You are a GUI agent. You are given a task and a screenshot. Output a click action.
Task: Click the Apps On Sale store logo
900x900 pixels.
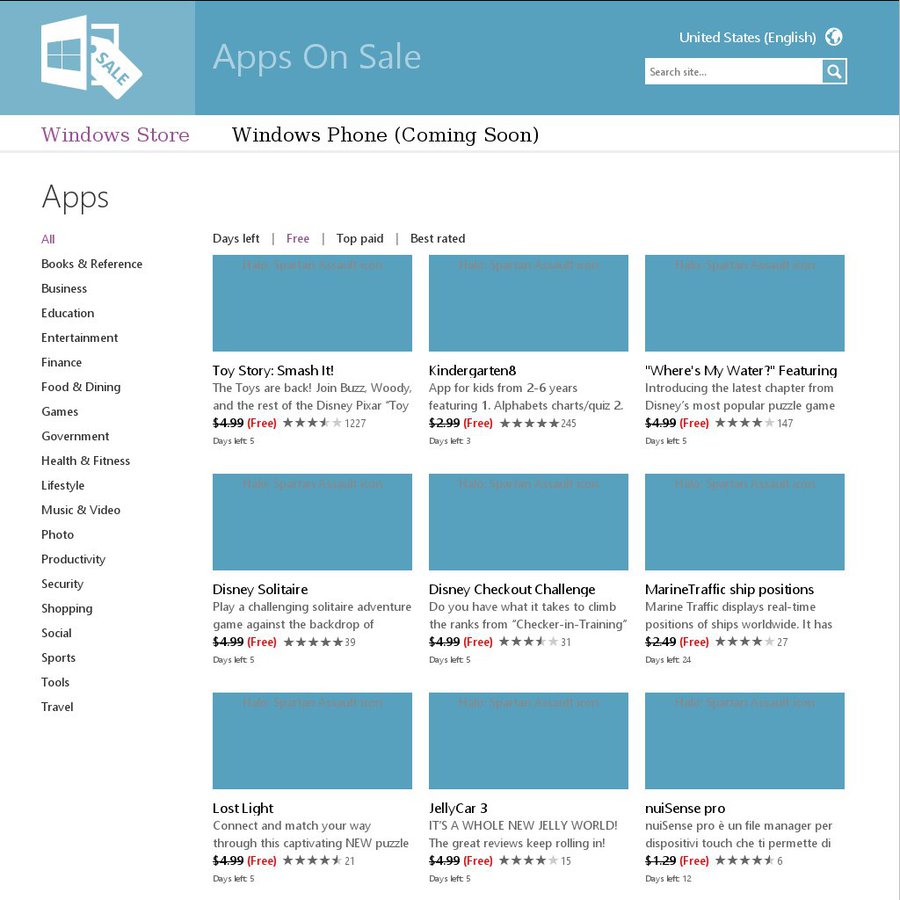[x=92, y=57]
